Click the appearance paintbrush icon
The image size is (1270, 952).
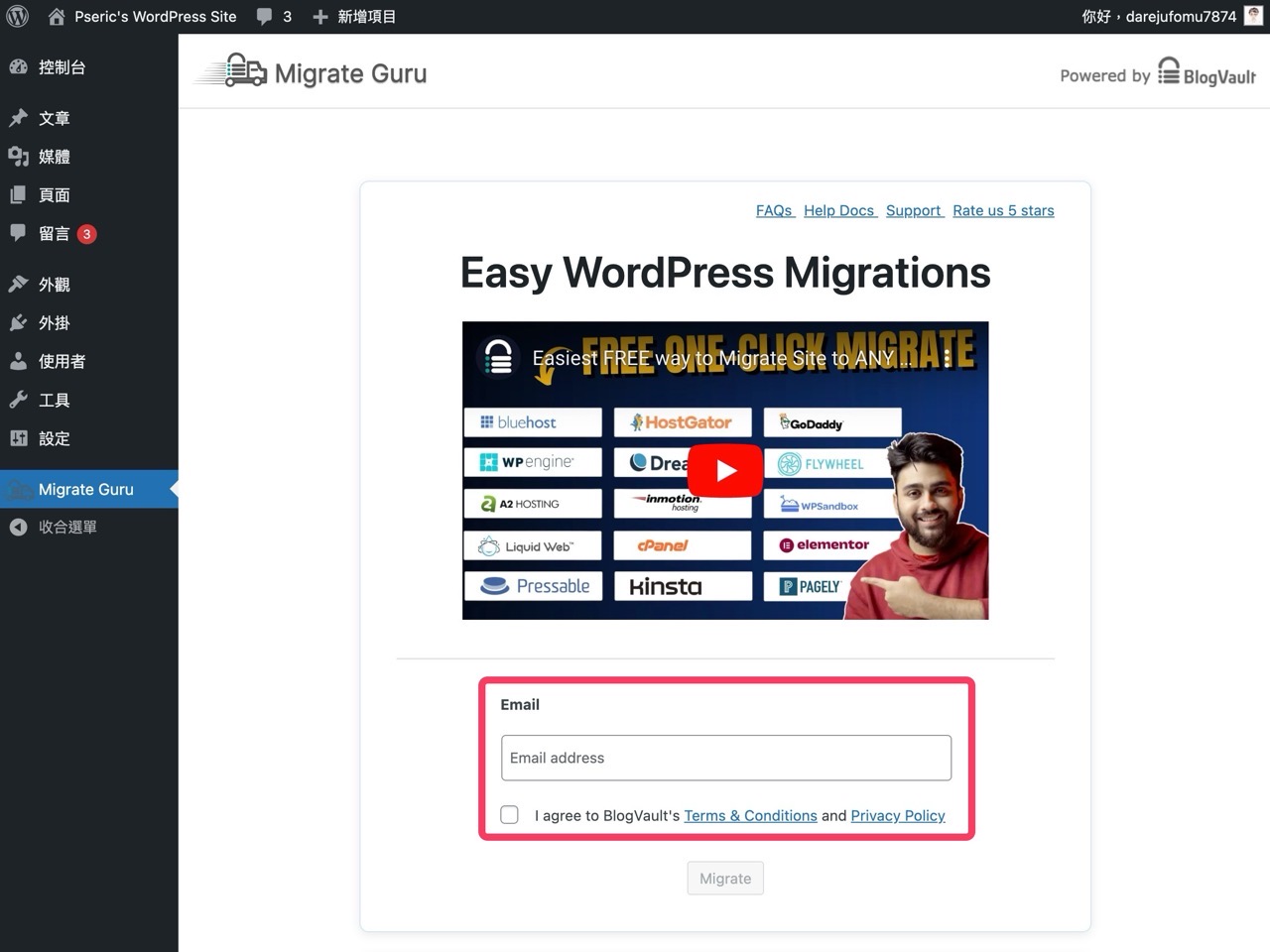[19, 285]
